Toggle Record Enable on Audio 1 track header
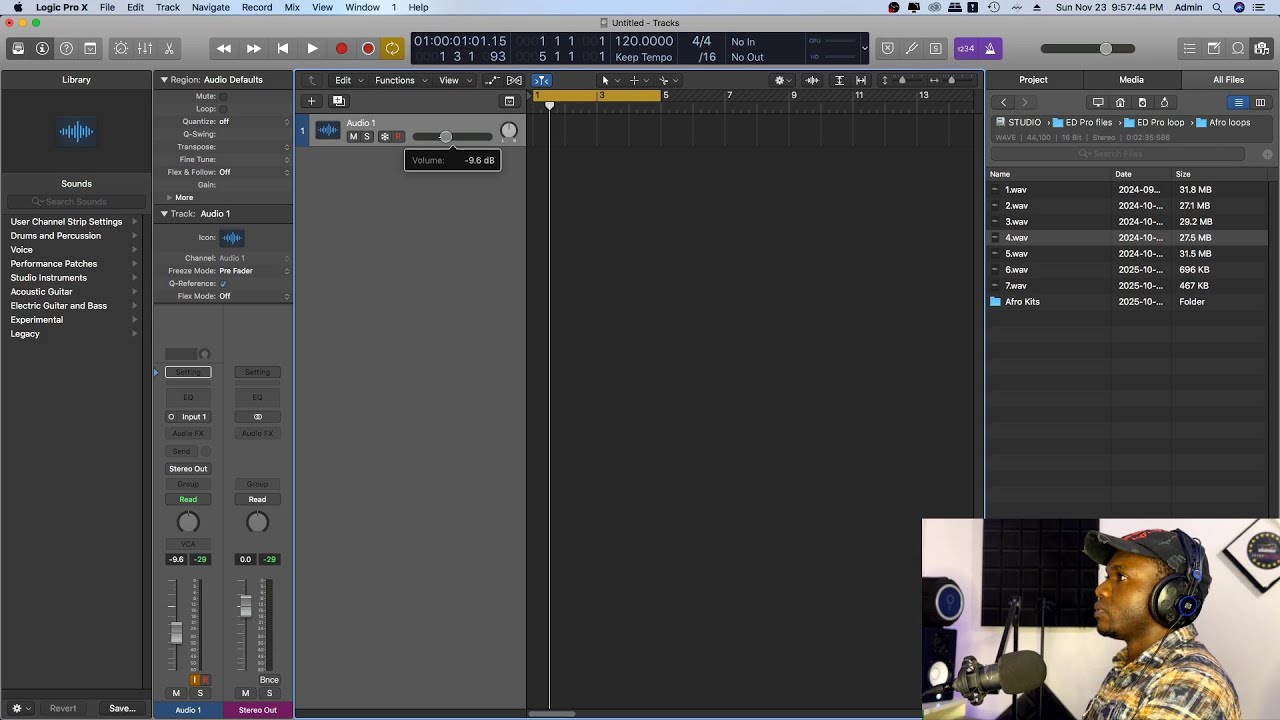The image size is (1280, 720). point(398,137)
